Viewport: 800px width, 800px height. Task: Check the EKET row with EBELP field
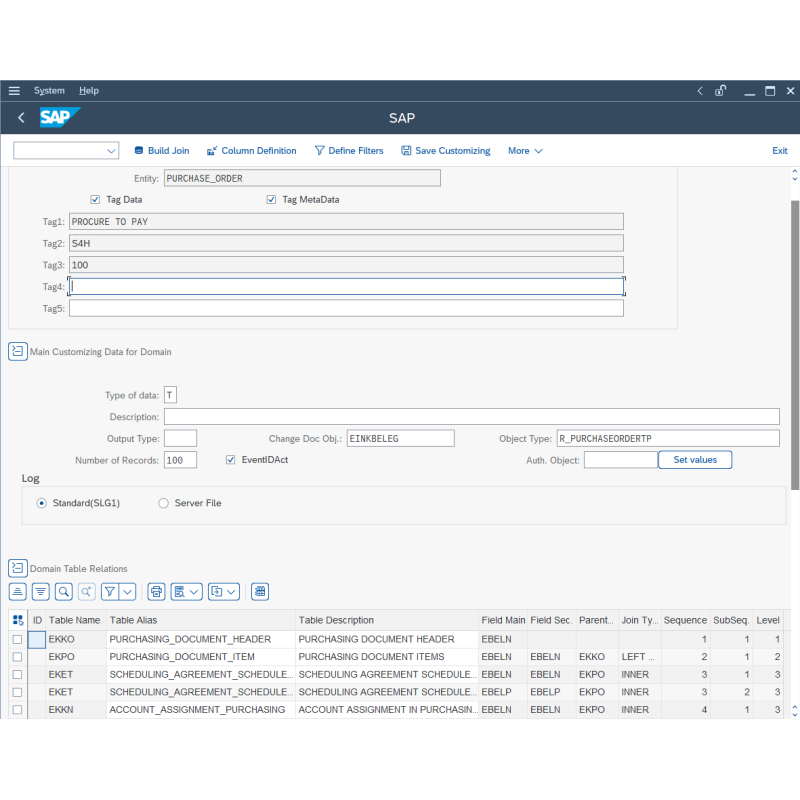[17, 692]
